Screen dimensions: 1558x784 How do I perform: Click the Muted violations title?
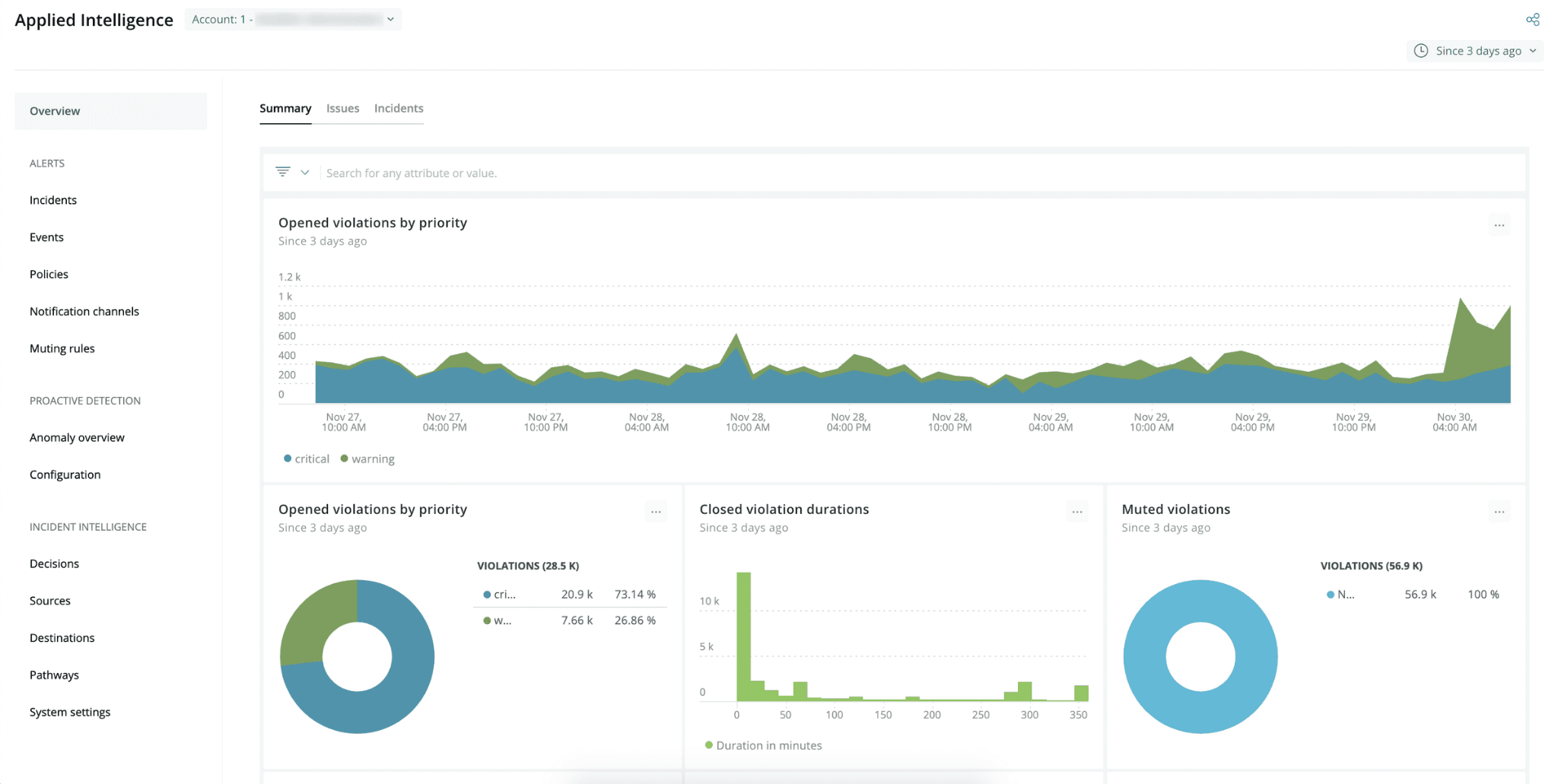(1175, 509)
